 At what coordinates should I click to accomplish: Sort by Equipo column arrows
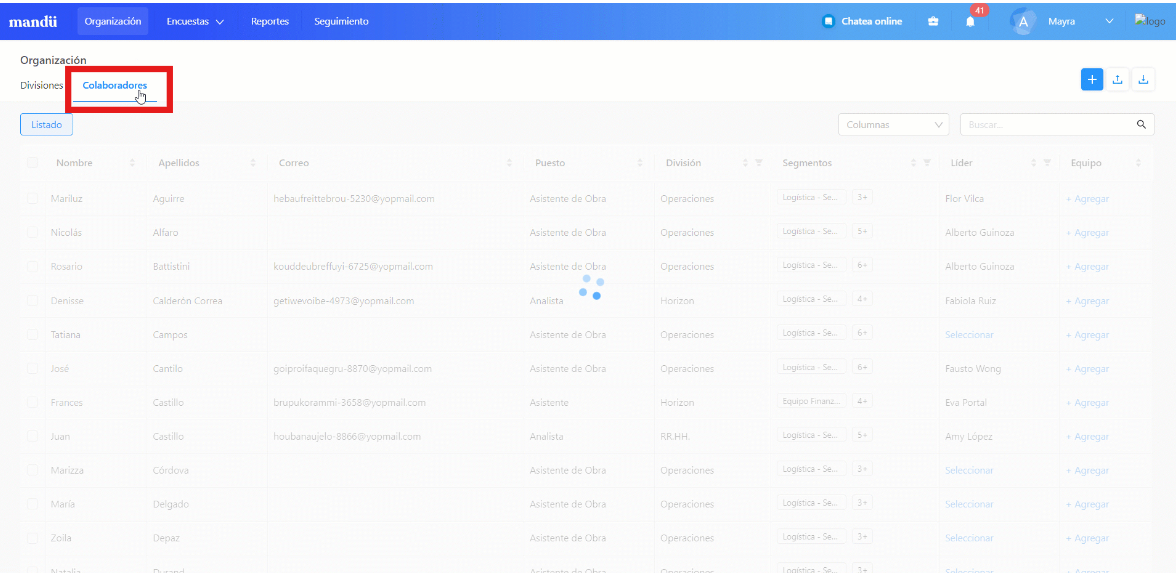[1138, 163]
